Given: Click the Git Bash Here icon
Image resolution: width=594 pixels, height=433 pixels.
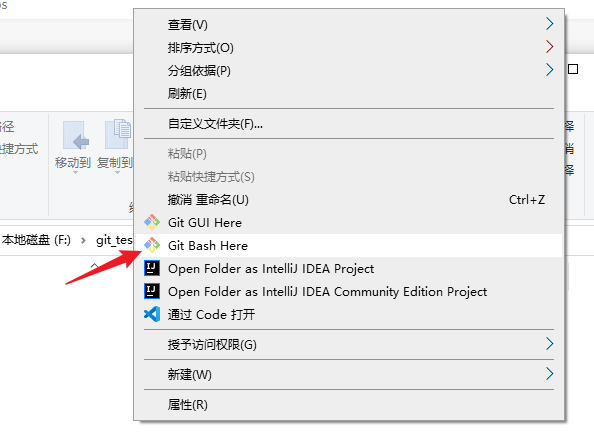Looking at the screenshot, I should click(x=152, y=245).
